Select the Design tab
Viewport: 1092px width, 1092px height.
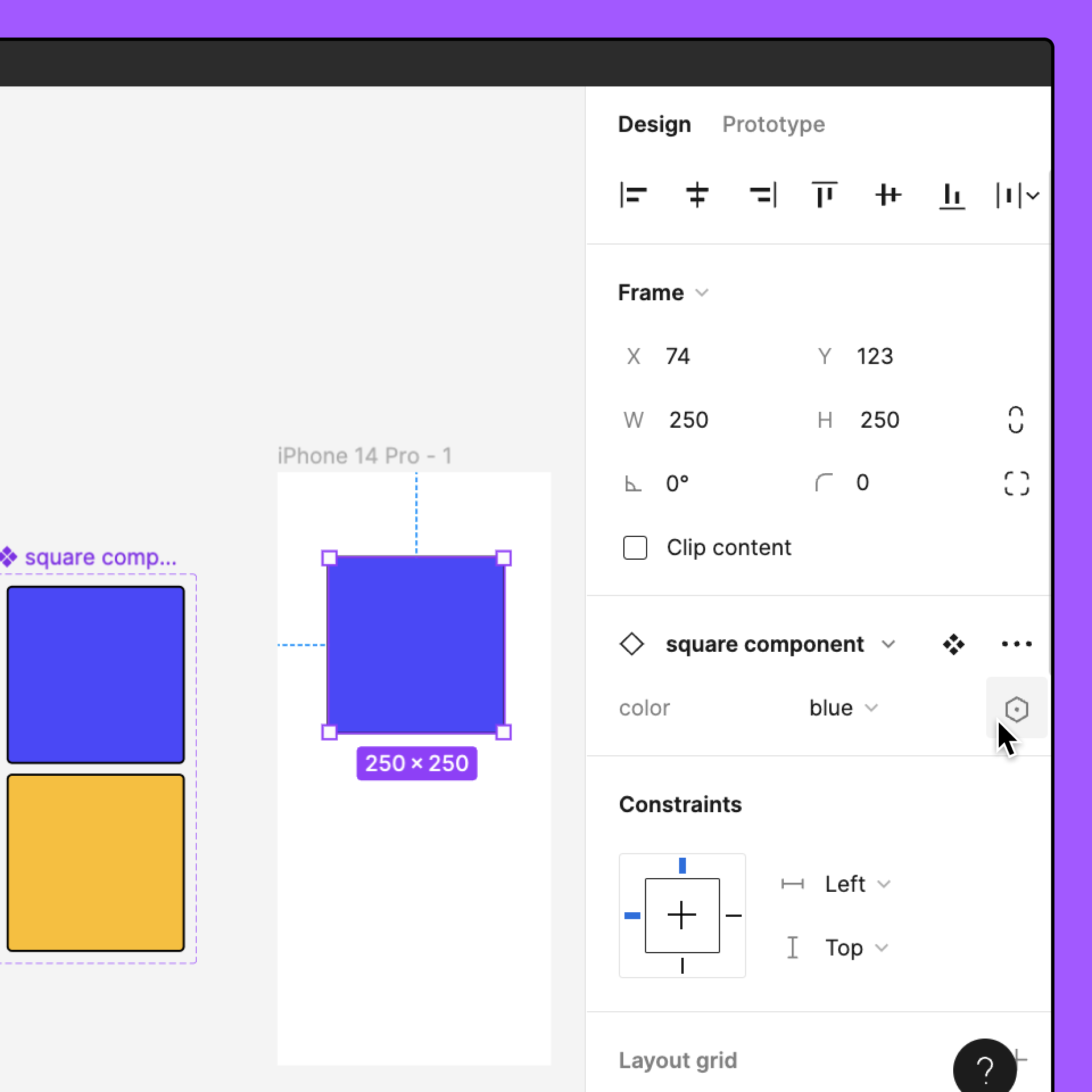point(654,124)
